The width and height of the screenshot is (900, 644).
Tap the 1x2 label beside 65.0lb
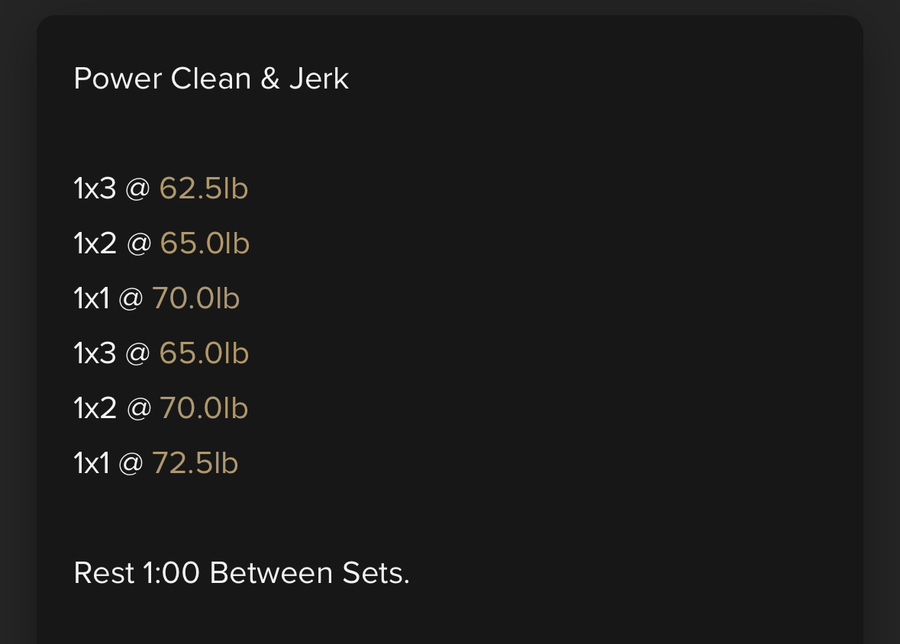(x=95, y=243)
